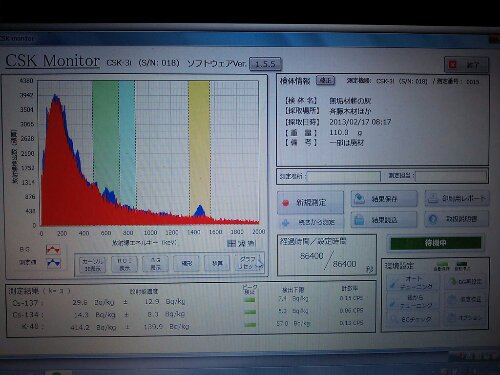The width and height of the screenshot is (500, 375).
Task: Toggle the red BG spectrum legend icon
Action: click(53, 249)
